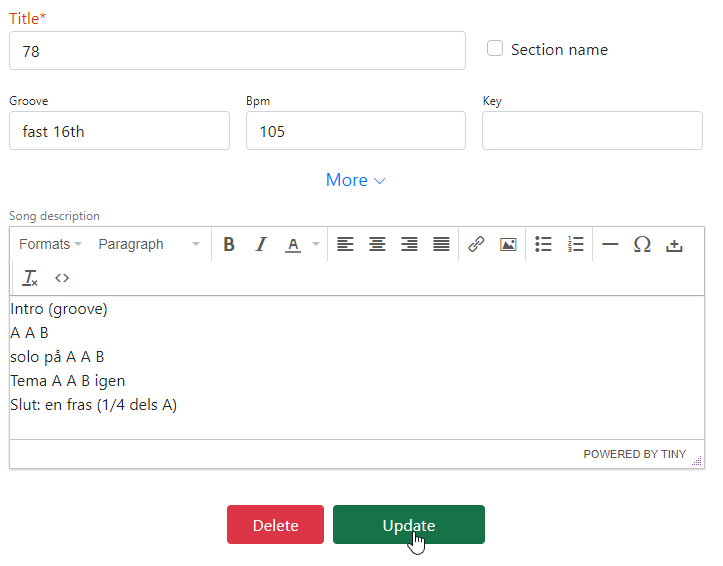The width and height of the screenshot is (723, 566).
Task: Open the special character omega picker
Action: pyautogui.click(x=642, y=244)
